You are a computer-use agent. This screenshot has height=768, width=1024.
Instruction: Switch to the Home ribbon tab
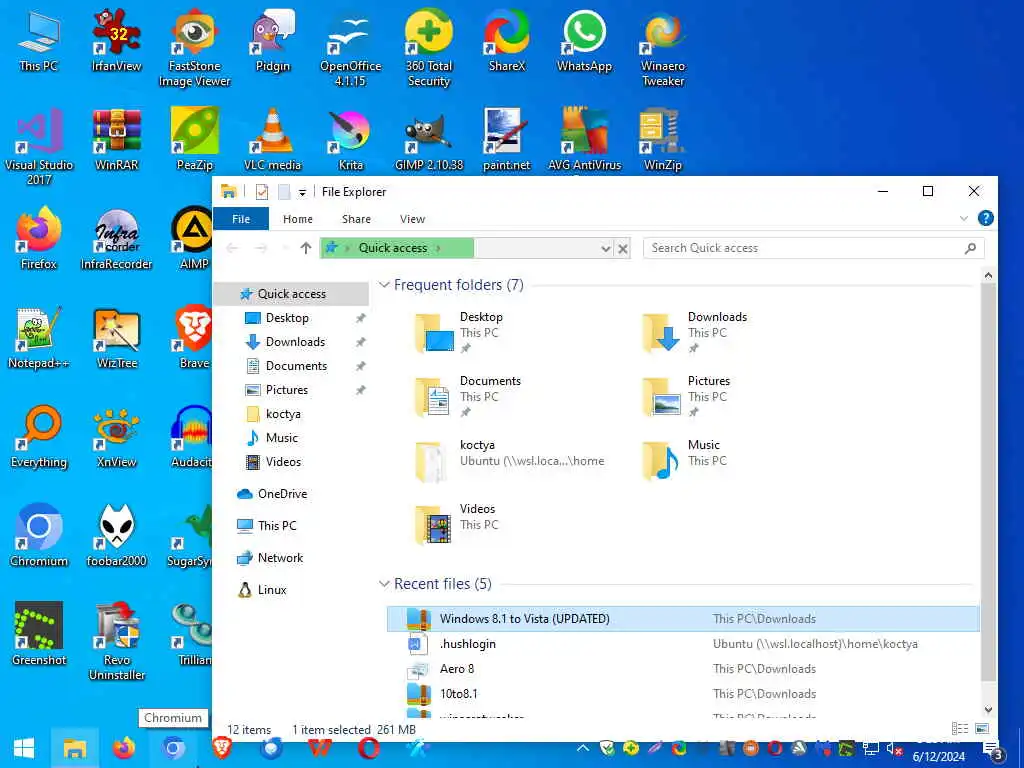(298, 219)
